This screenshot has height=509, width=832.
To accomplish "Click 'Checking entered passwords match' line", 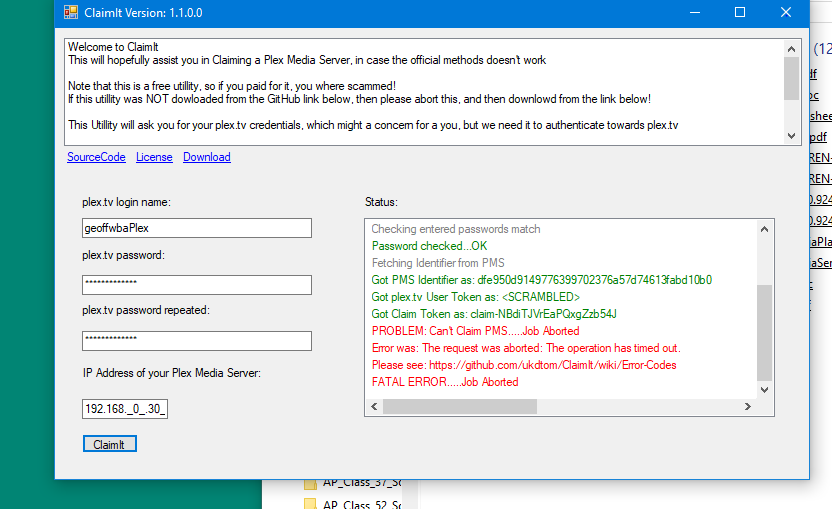I will click(456, 229).
